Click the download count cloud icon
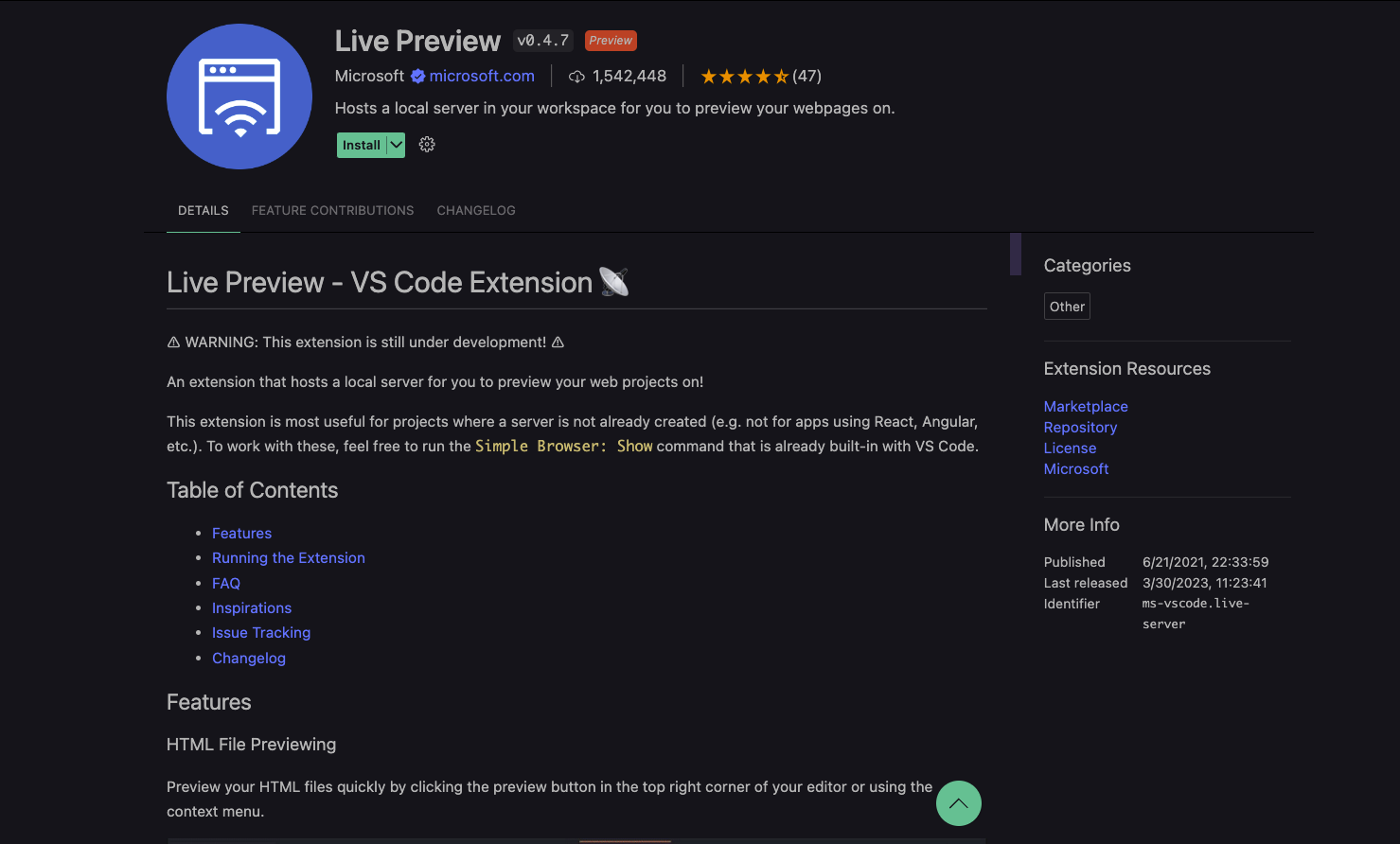 click(x=576, y=76)
